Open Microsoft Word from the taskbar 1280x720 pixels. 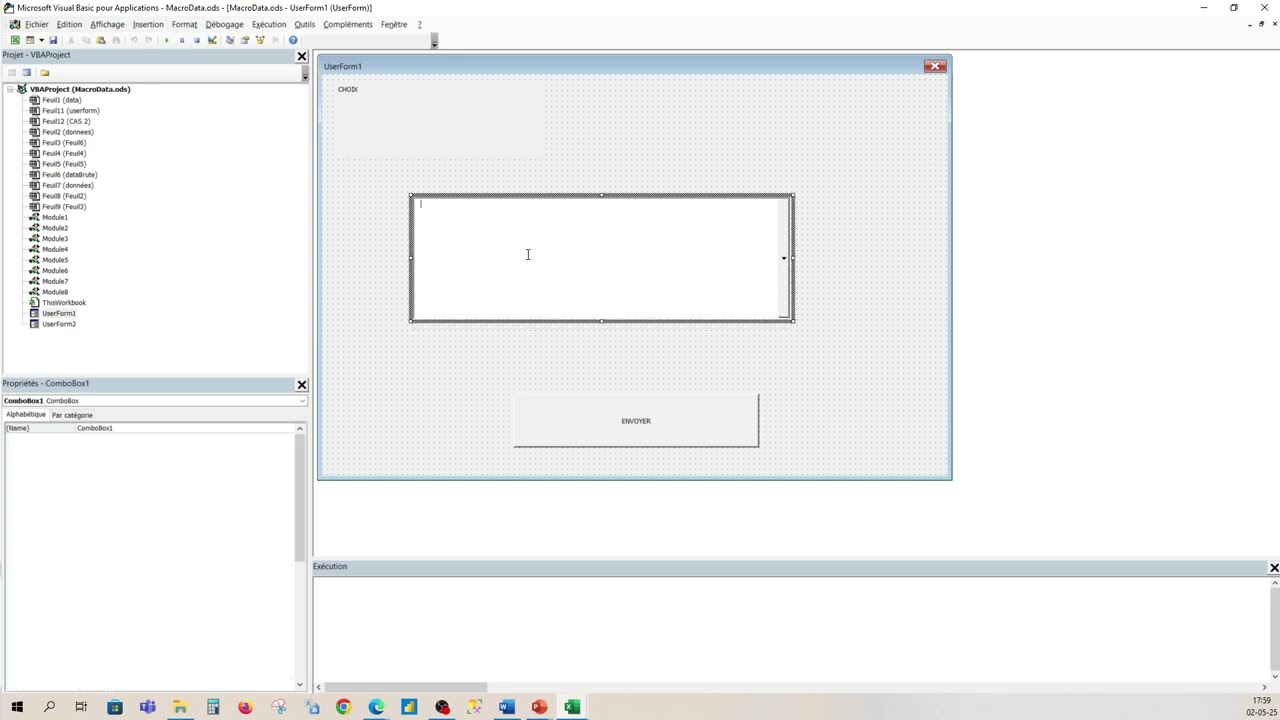pos(506,707)
